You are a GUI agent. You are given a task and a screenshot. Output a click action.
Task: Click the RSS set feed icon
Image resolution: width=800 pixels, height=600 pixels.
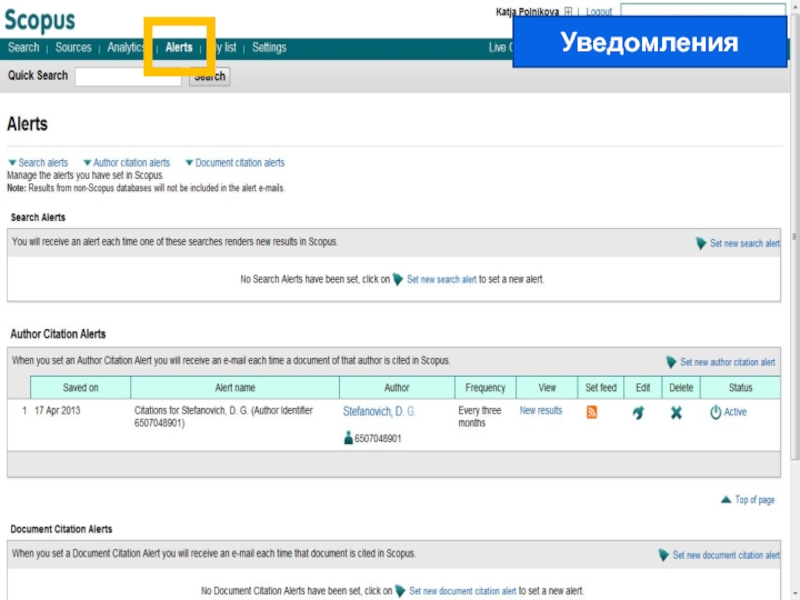[591, 412]
